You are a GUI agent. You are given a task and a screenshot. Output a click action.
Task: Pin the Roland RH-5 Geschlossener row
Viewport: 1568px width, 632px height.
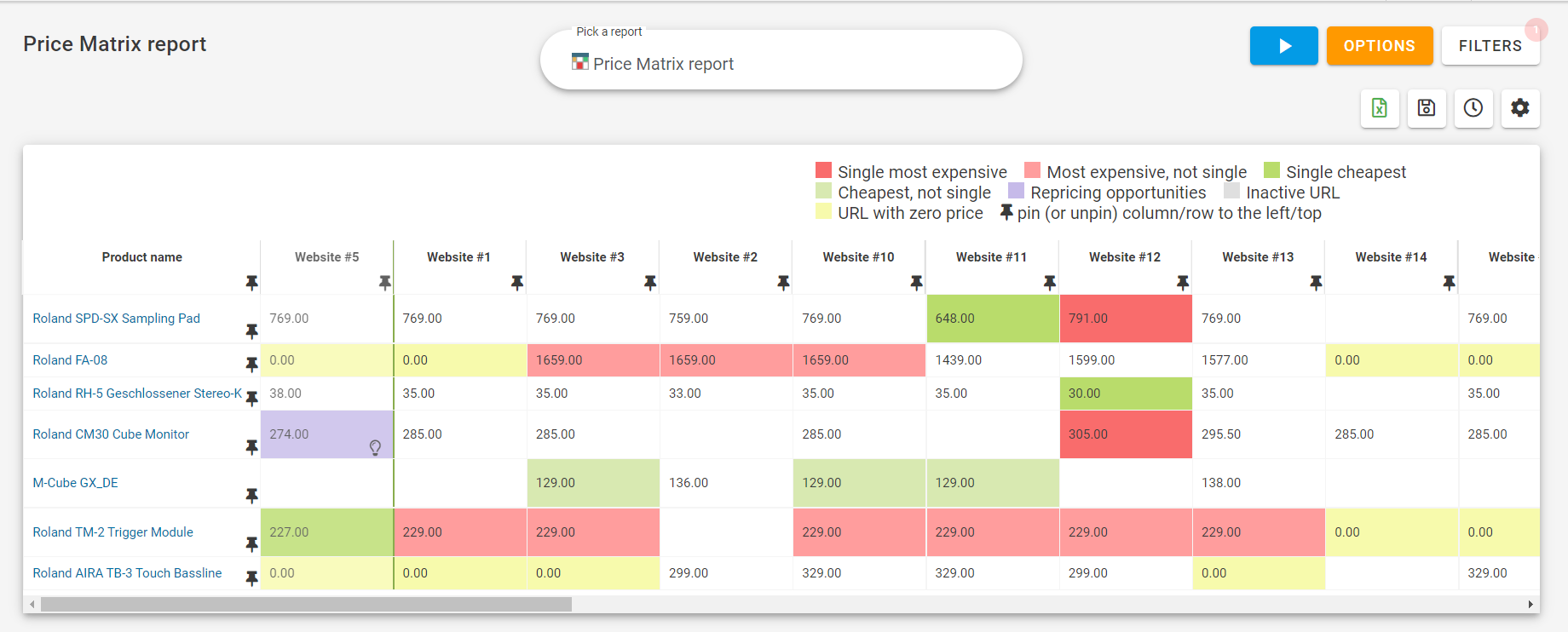(251, 398)
